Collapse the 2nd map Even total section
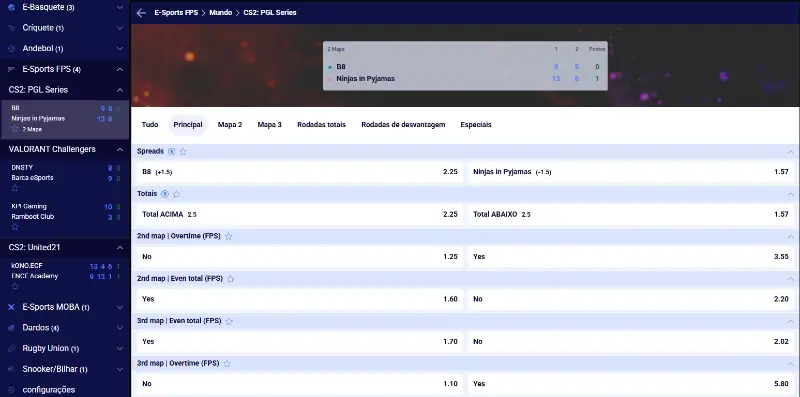Image resolution: width=800 pixels, height=397 pixels. (791, 279)
